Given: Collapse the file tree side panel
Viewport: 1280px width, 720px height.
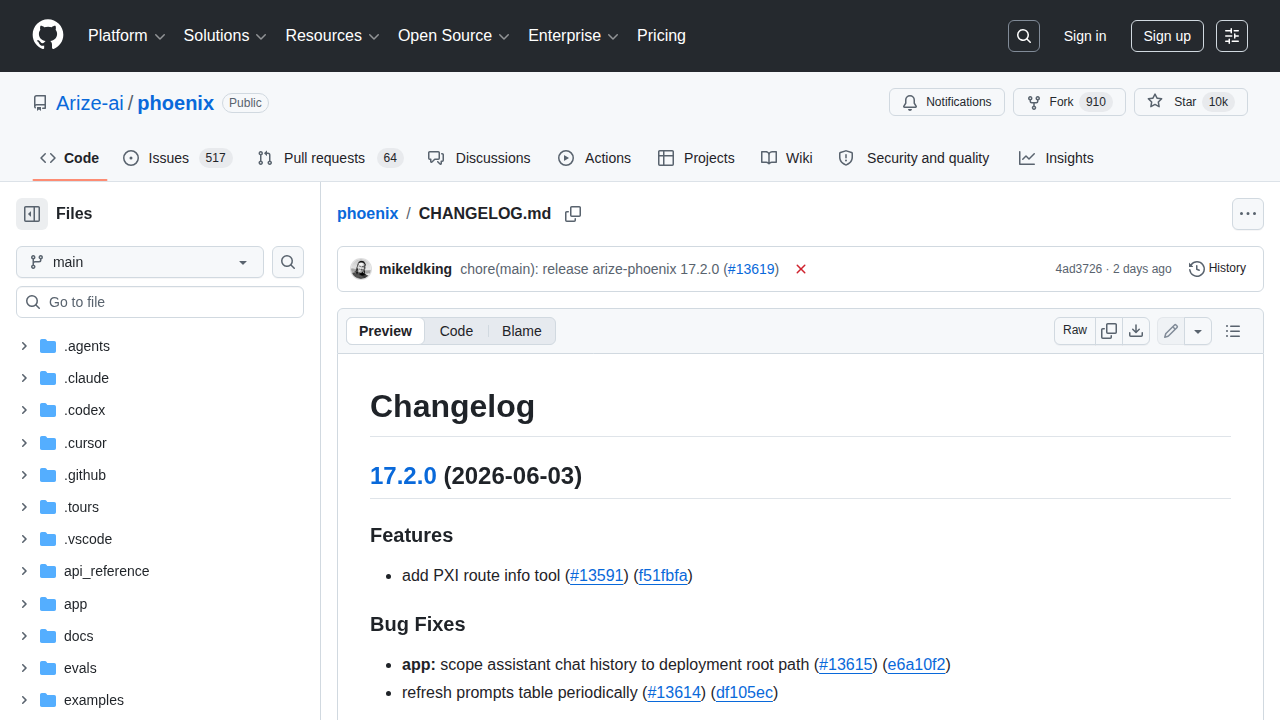Looking at the screenshot, I should coord(32,214).
